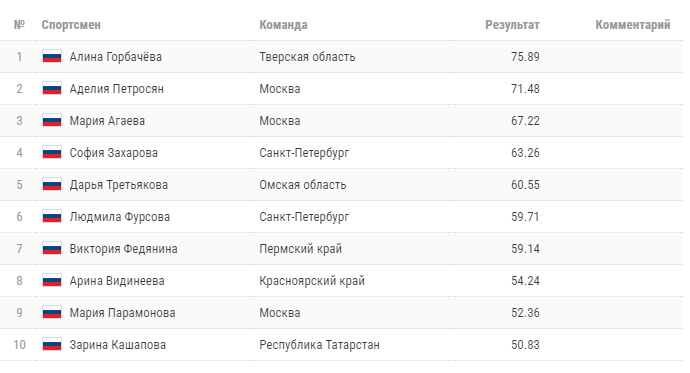Click team Красноярский край

tap(312, 281)
